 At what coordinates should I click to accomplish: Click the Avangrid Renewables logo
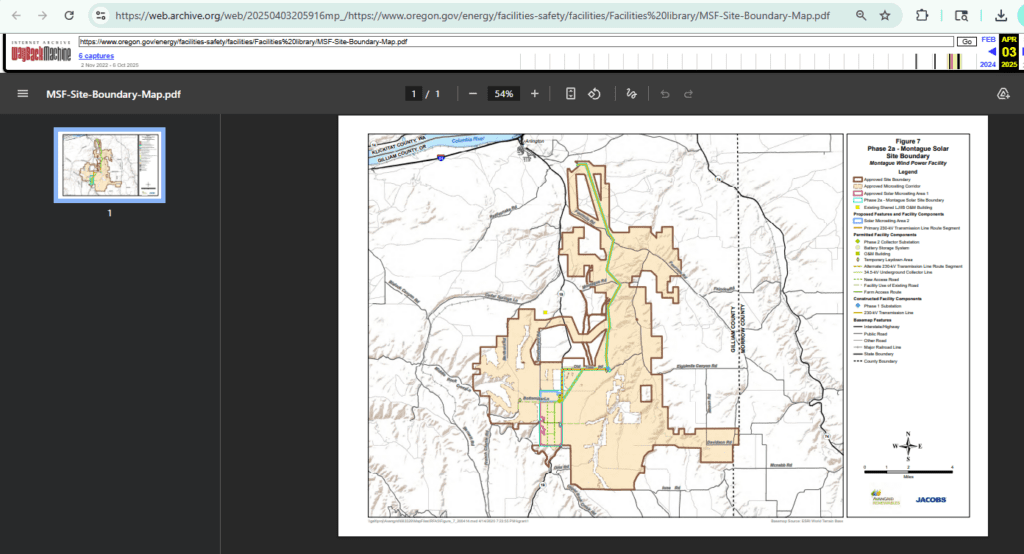[x=886, y=498]
